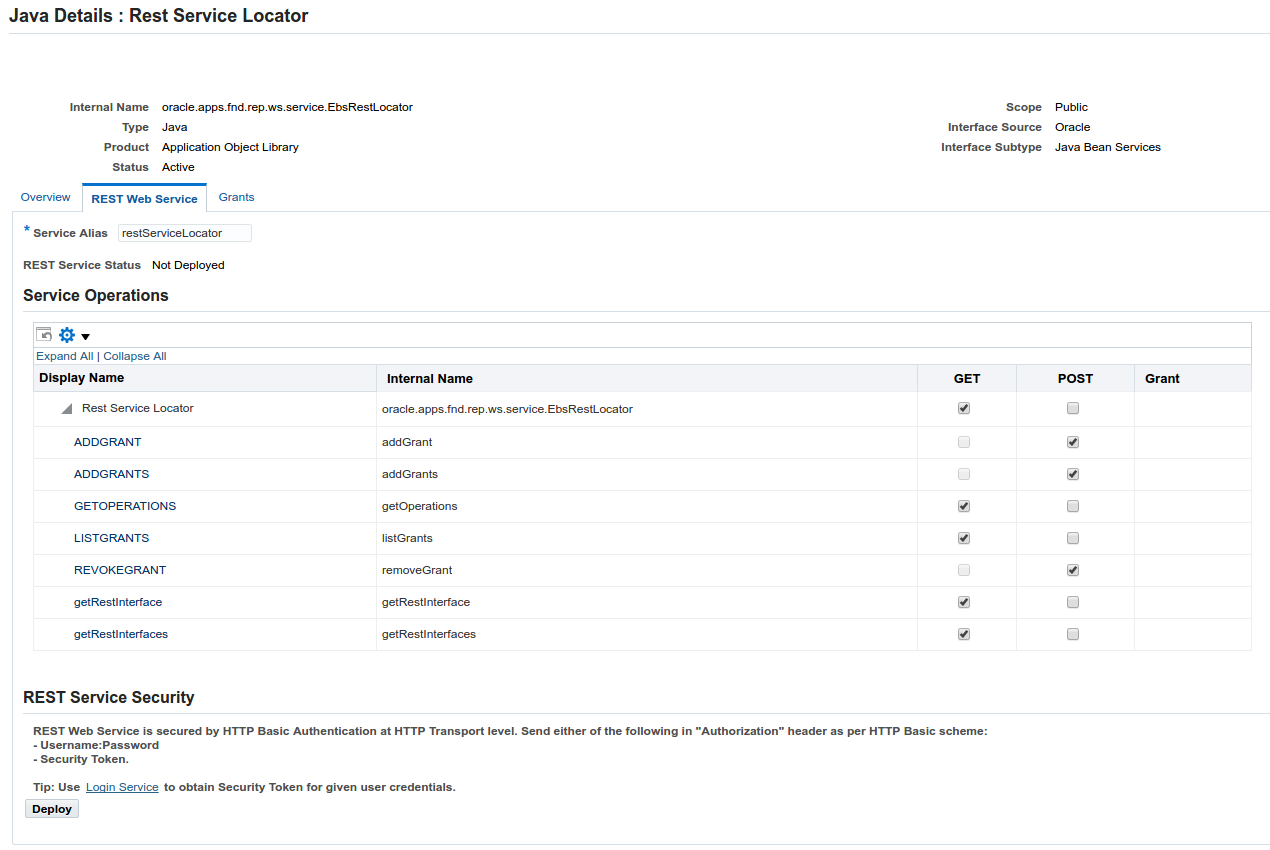Screen dimensions: 1270x850
Task: Open the arrow next to the gear icon
Action: tap(85, 335)
